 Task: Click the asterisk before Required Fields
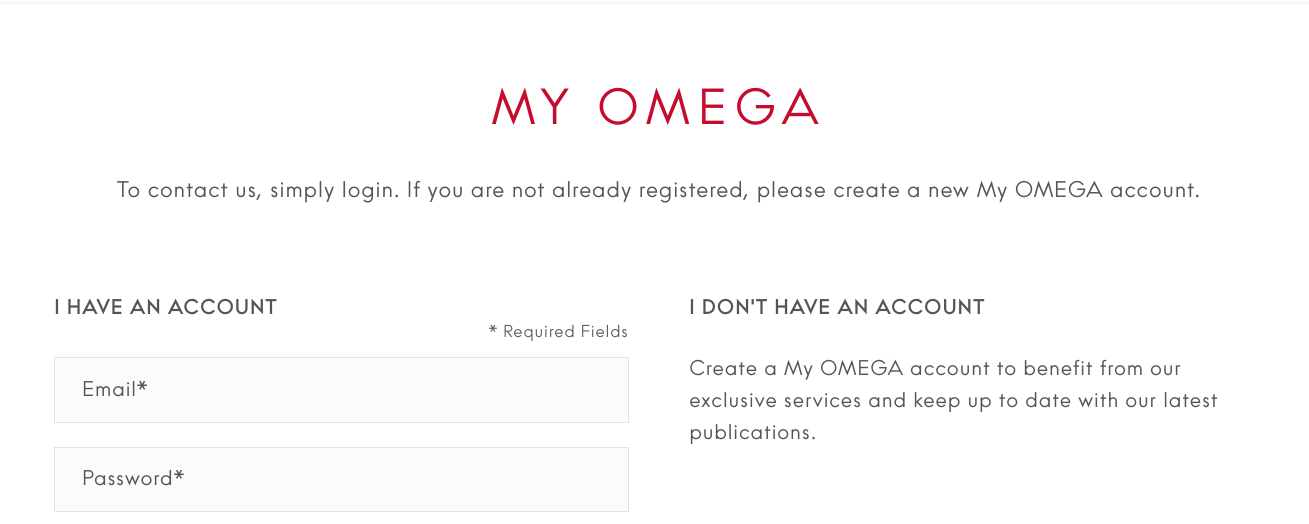493,330
